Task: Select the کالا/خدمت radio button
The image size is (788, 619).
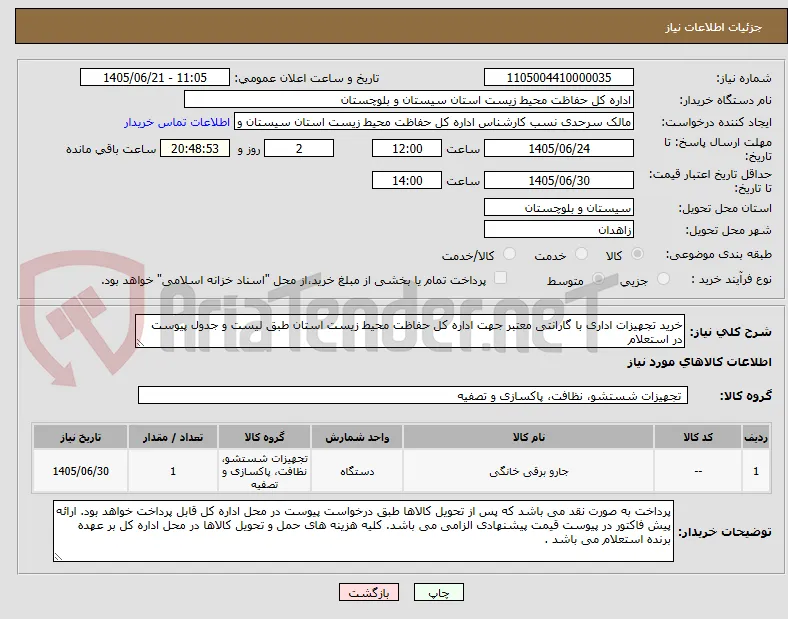Action: (510, 254)
